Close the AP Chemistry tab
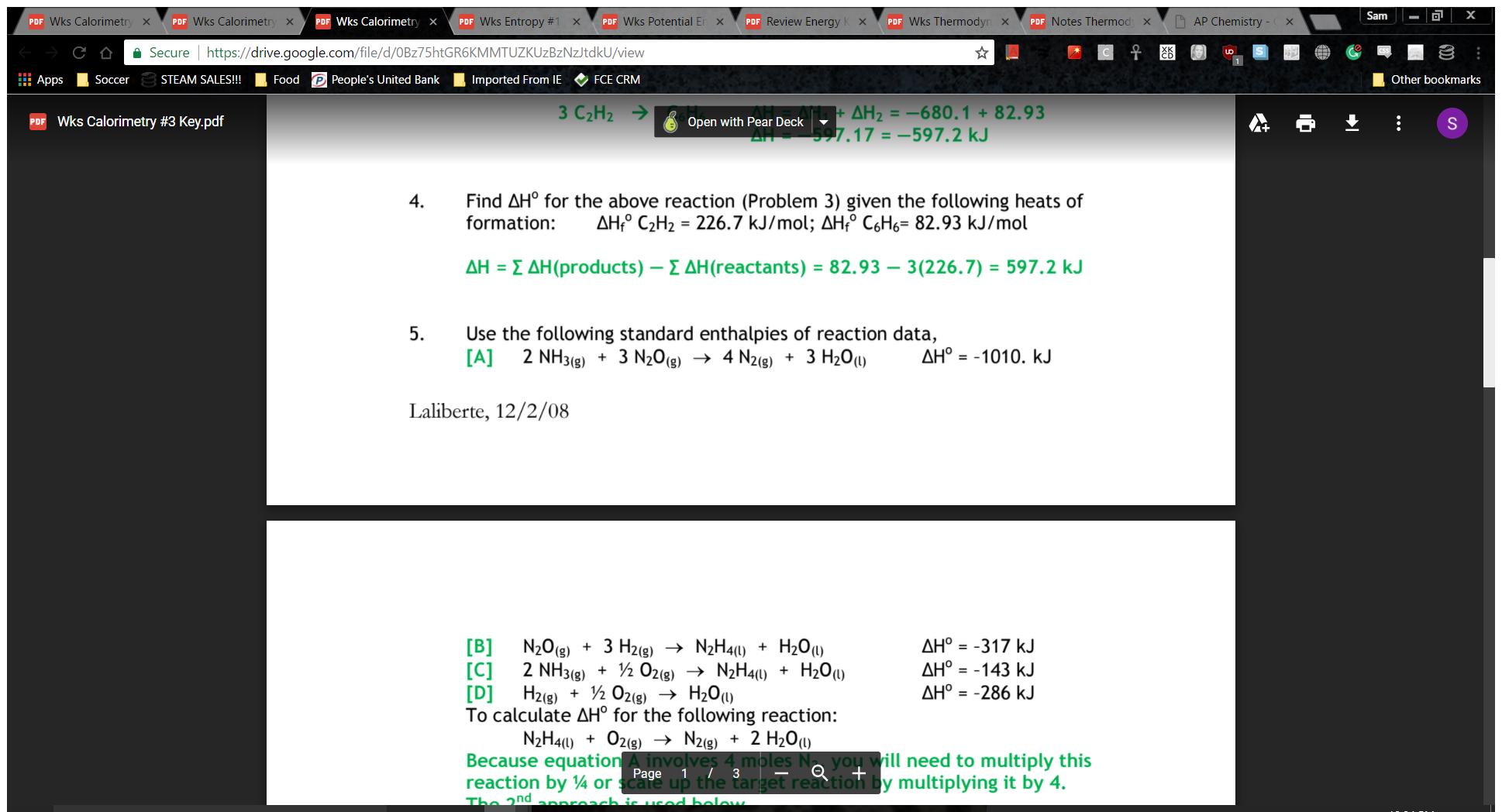Screen dimensions: 1502x812 tap(1290, 22)
